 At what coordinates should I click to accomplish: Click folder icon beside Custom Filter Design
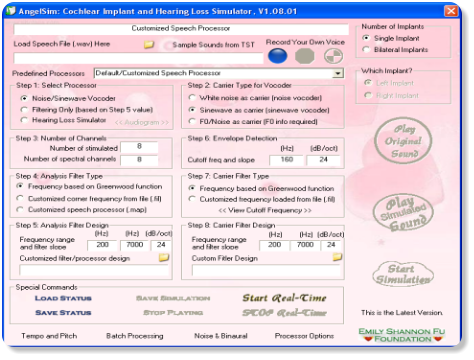point(337,257)
